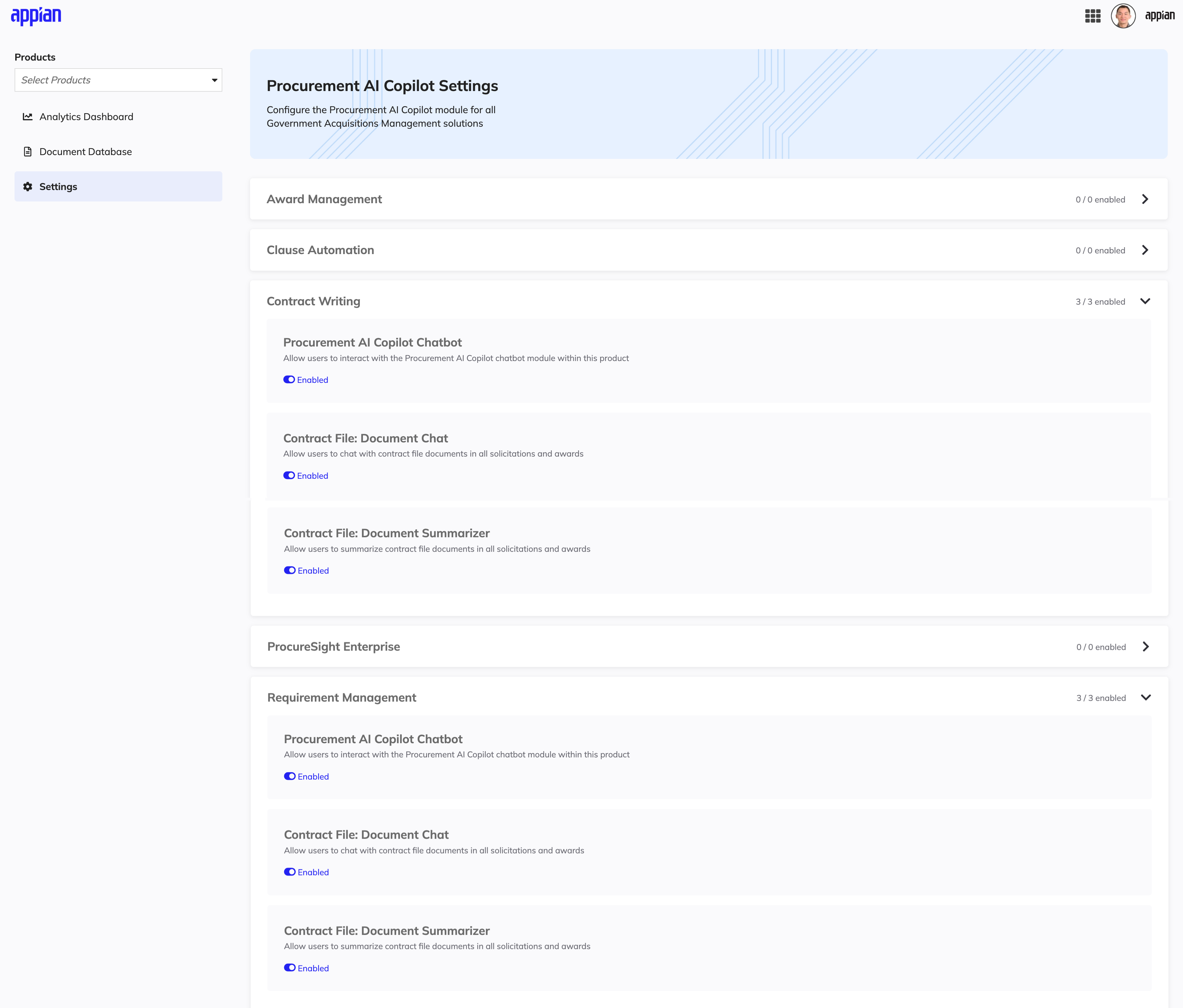The image size is (1183, 1008).
Task: Click Contract Writing '3 / 3 enabled' count
Action: click(x=1100, y=302)
